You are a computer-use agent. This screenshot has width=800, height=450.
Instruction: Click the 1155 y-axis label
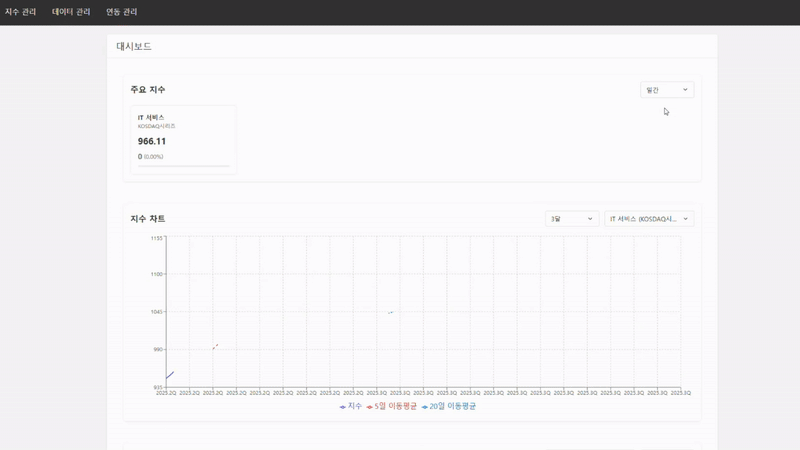[156, 238]
